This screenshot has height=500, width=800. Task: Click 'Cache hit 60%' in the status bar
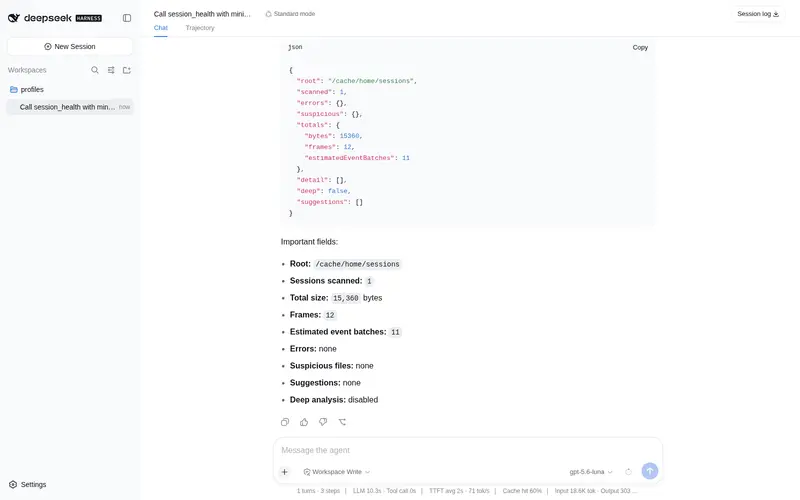[x=522, y=491]
